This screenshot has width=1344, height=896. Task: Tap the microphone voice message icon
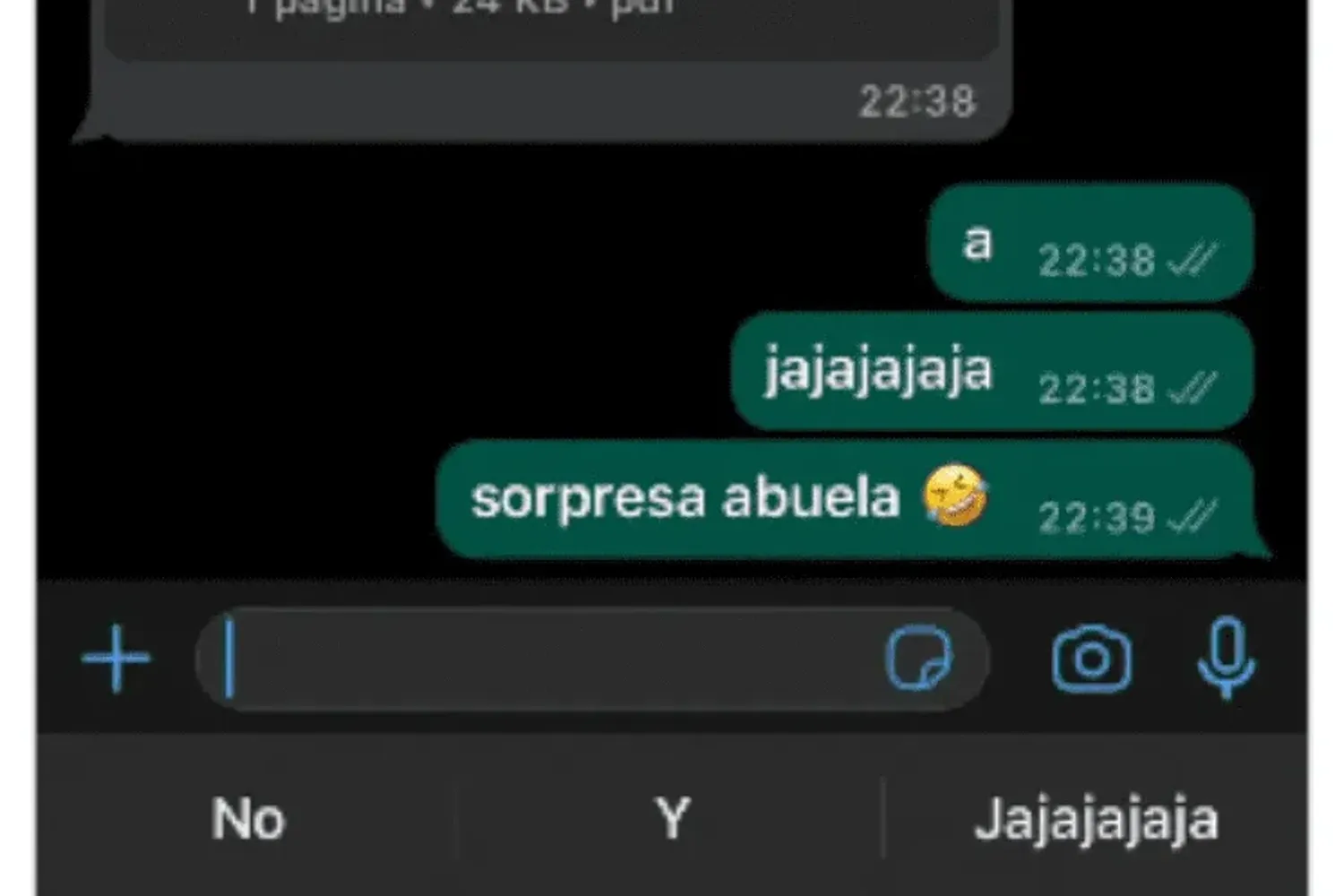pyautogui.click(x=1227, y=657)
